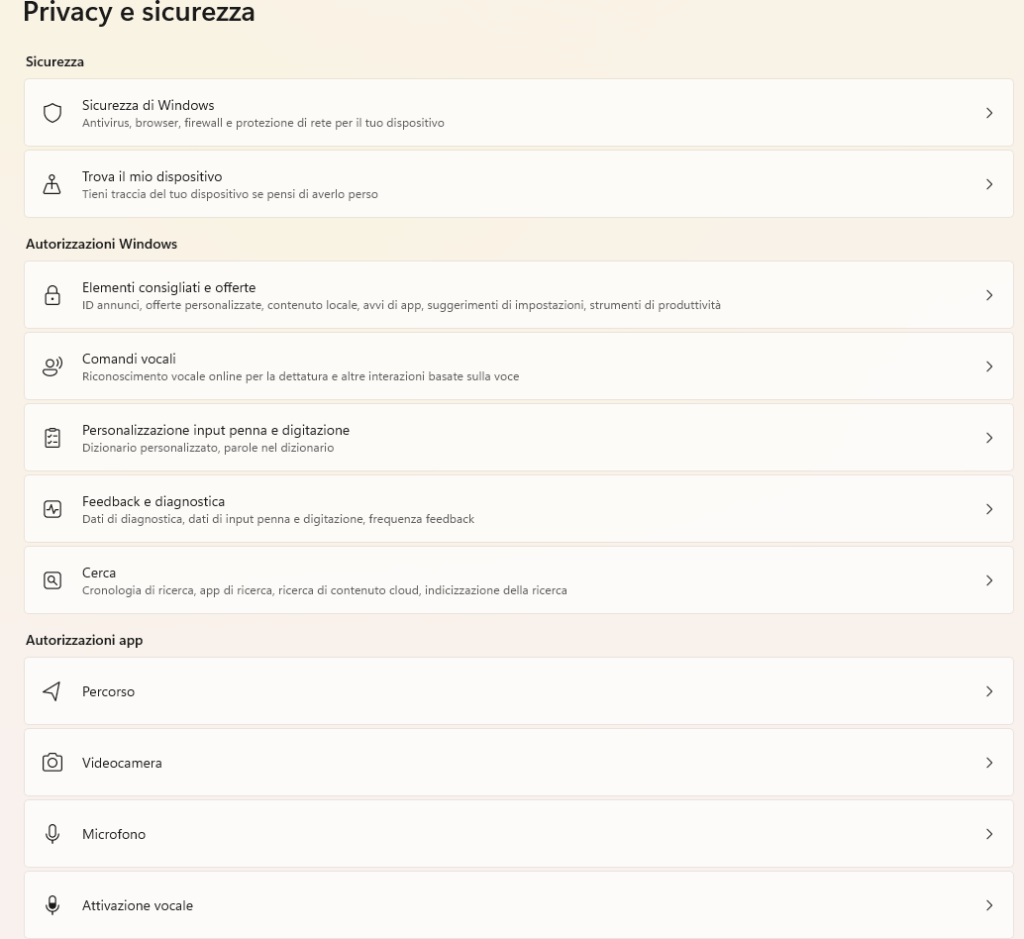Expand the Comandi vocali chevron arrow
Viewport: 1024px width, 939px height.
[x=989, y=366]
